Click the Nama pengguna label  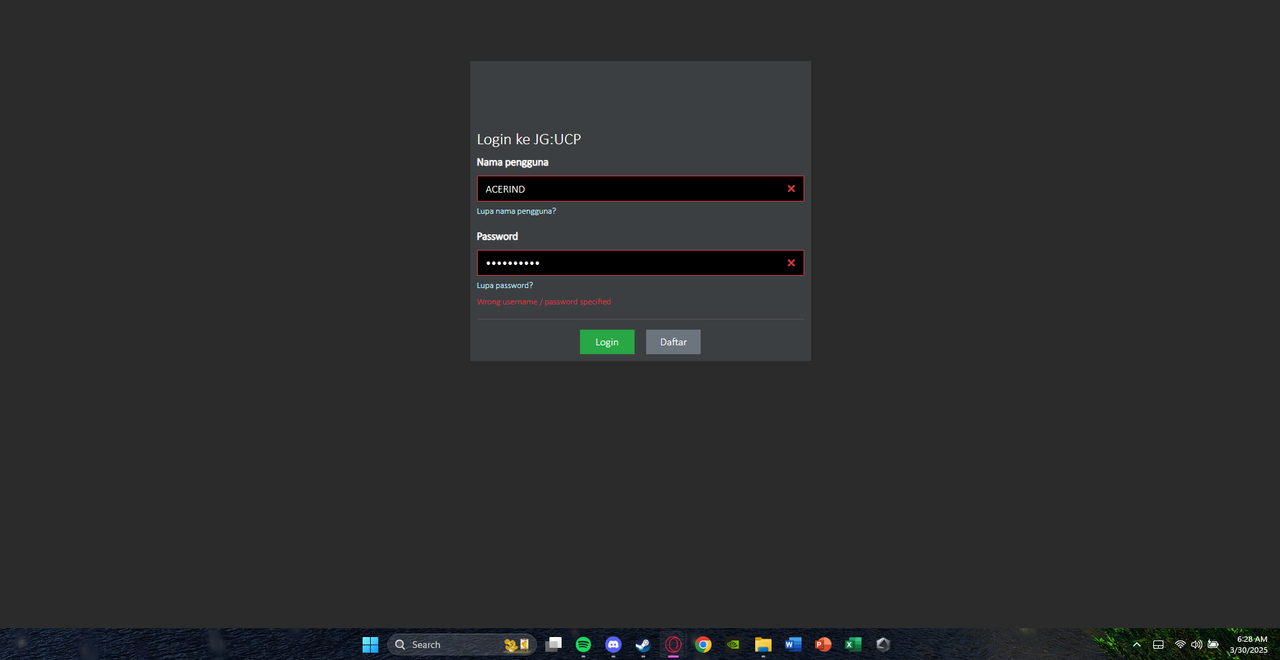click(513, 162)
